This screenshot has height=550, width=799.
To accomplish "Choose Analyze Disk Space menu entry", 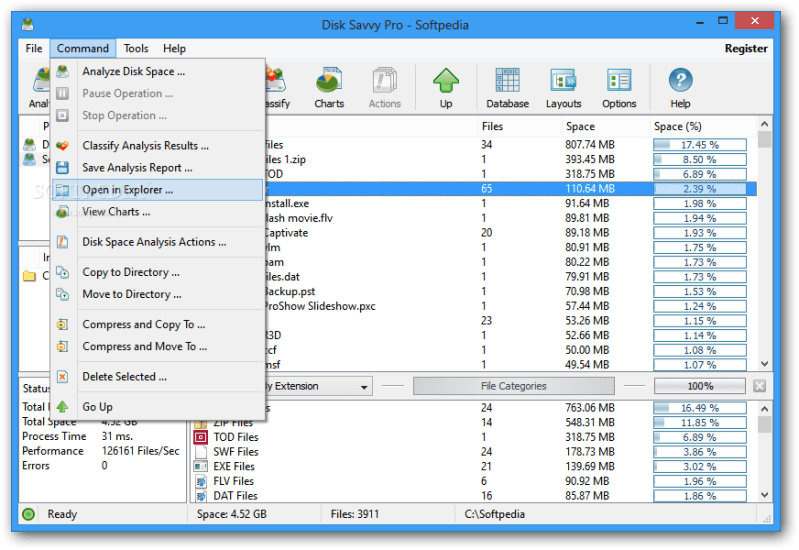I will pyautogui.click(x=157, y=71).
